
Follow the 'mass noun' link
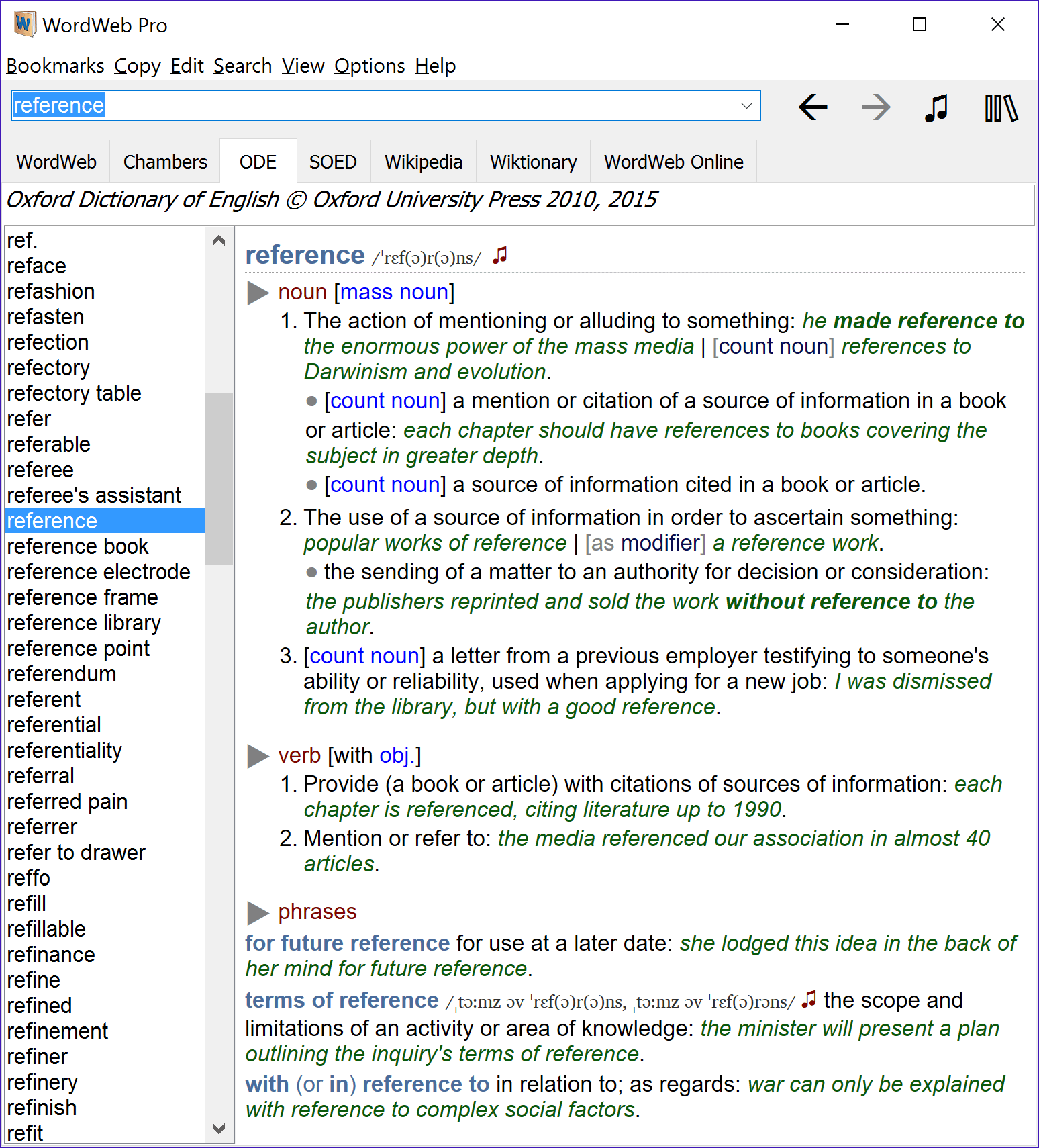[x=394, y=292]
